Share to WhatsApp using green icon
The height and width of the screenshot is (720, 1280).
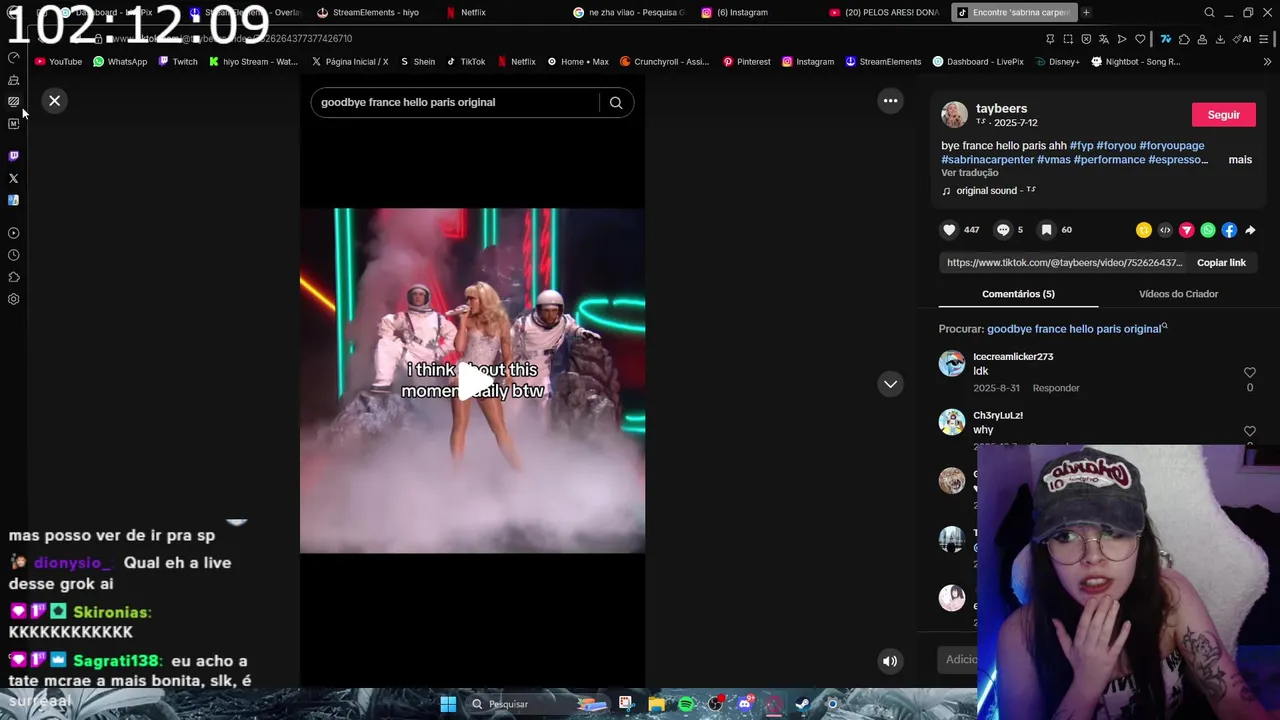point(1208,230)
